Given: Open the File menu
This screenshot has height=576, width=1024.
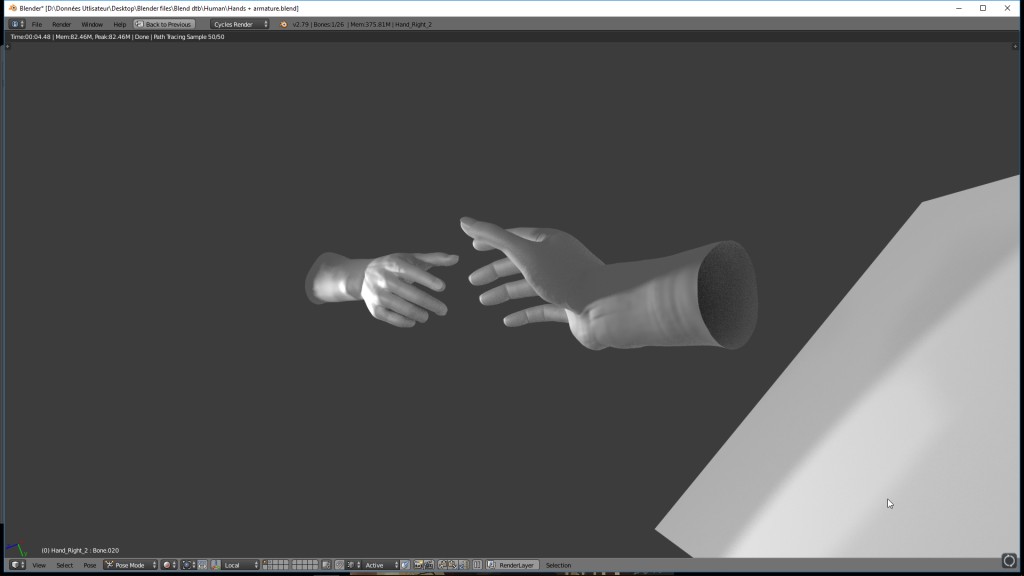Looking at the screenshot, I should tap(37, 24).
